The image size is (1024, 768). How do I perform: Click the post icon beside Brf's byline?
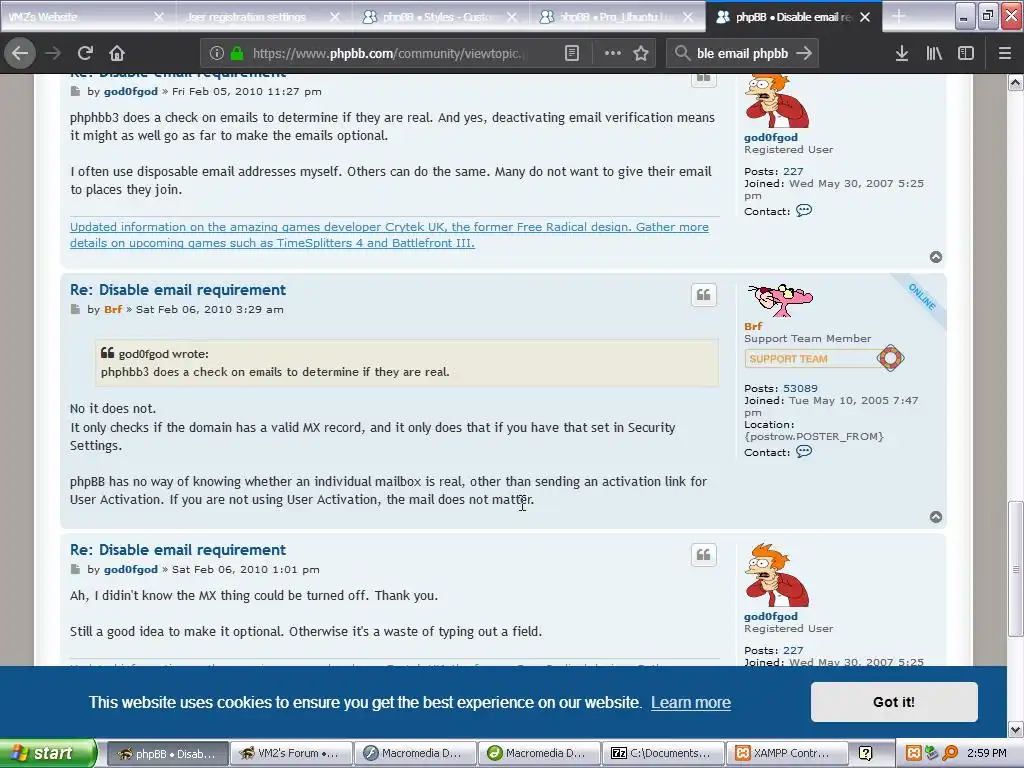pyautogui.click(x=75, y=309)
